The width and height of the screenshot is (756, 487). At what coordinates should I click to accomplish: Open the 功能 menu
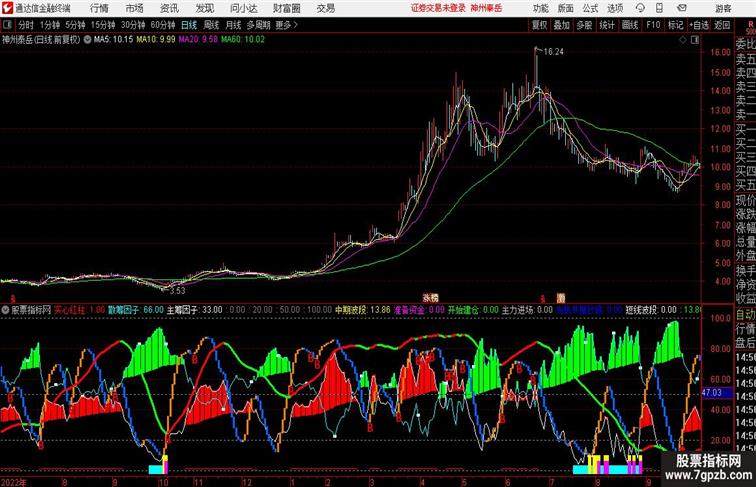(x=540, y=8)
